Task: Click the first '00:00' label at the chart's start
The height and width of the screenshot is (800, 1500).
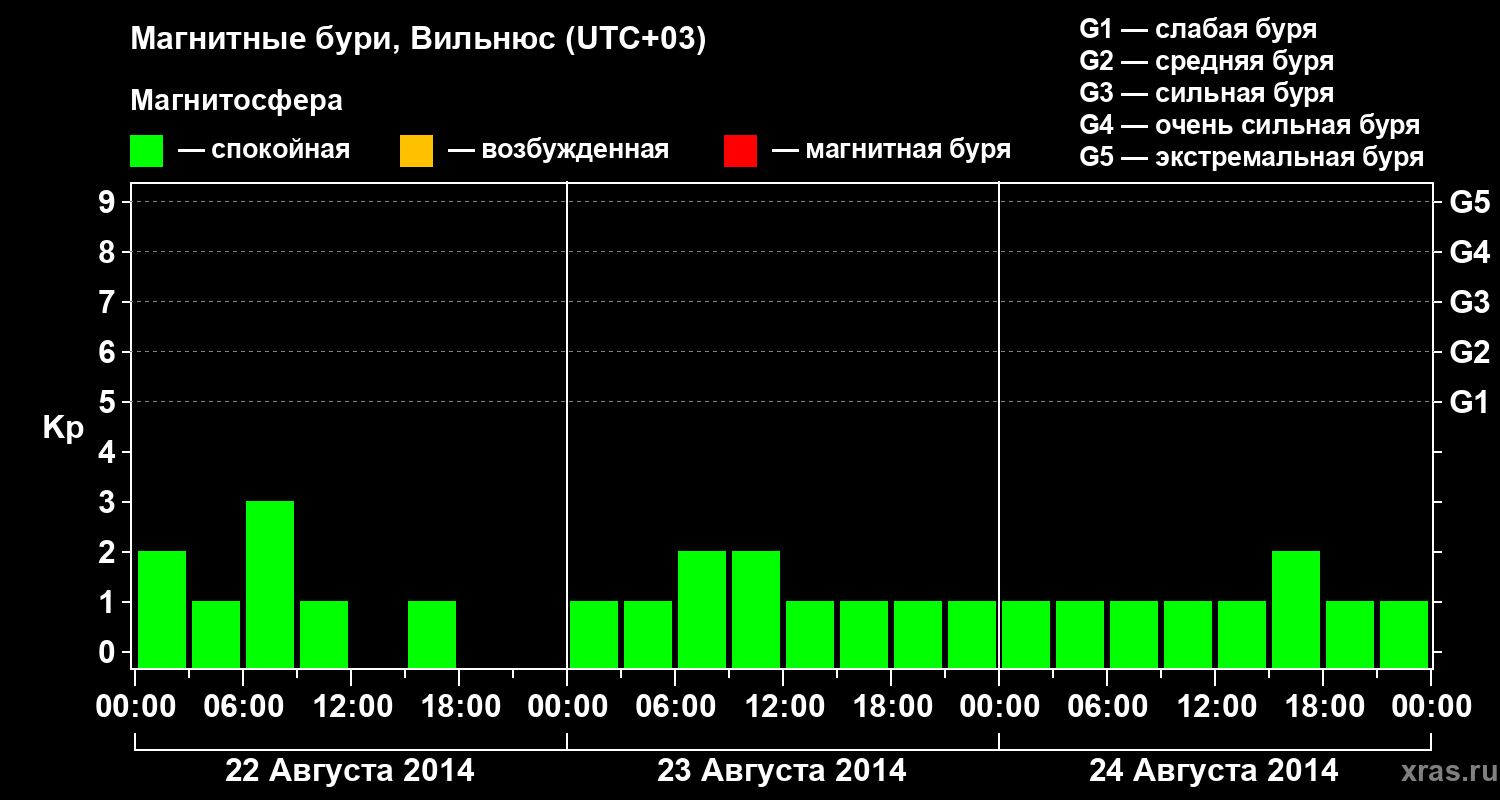Action: coord(135,707)
